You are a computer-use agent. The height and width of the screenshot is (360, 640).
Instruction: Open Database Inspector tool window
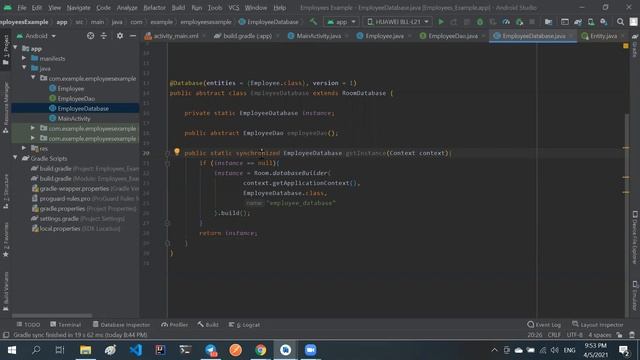121,324
